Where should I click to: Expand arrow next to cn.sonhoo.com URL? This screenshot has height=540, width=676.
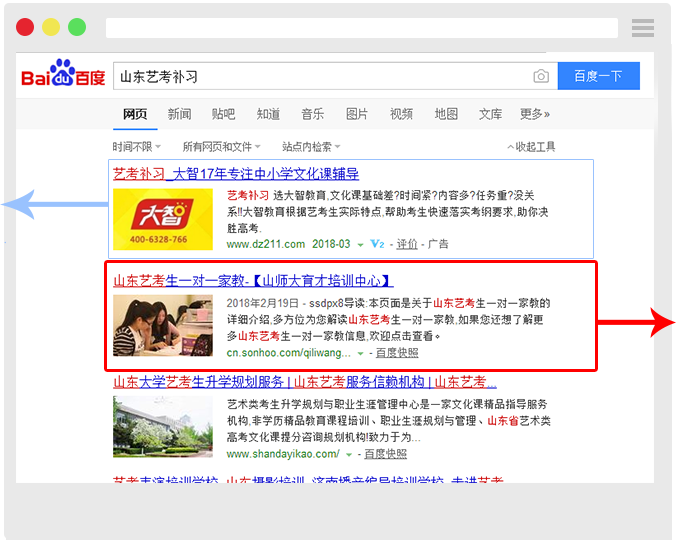click(x=360, y=353)
